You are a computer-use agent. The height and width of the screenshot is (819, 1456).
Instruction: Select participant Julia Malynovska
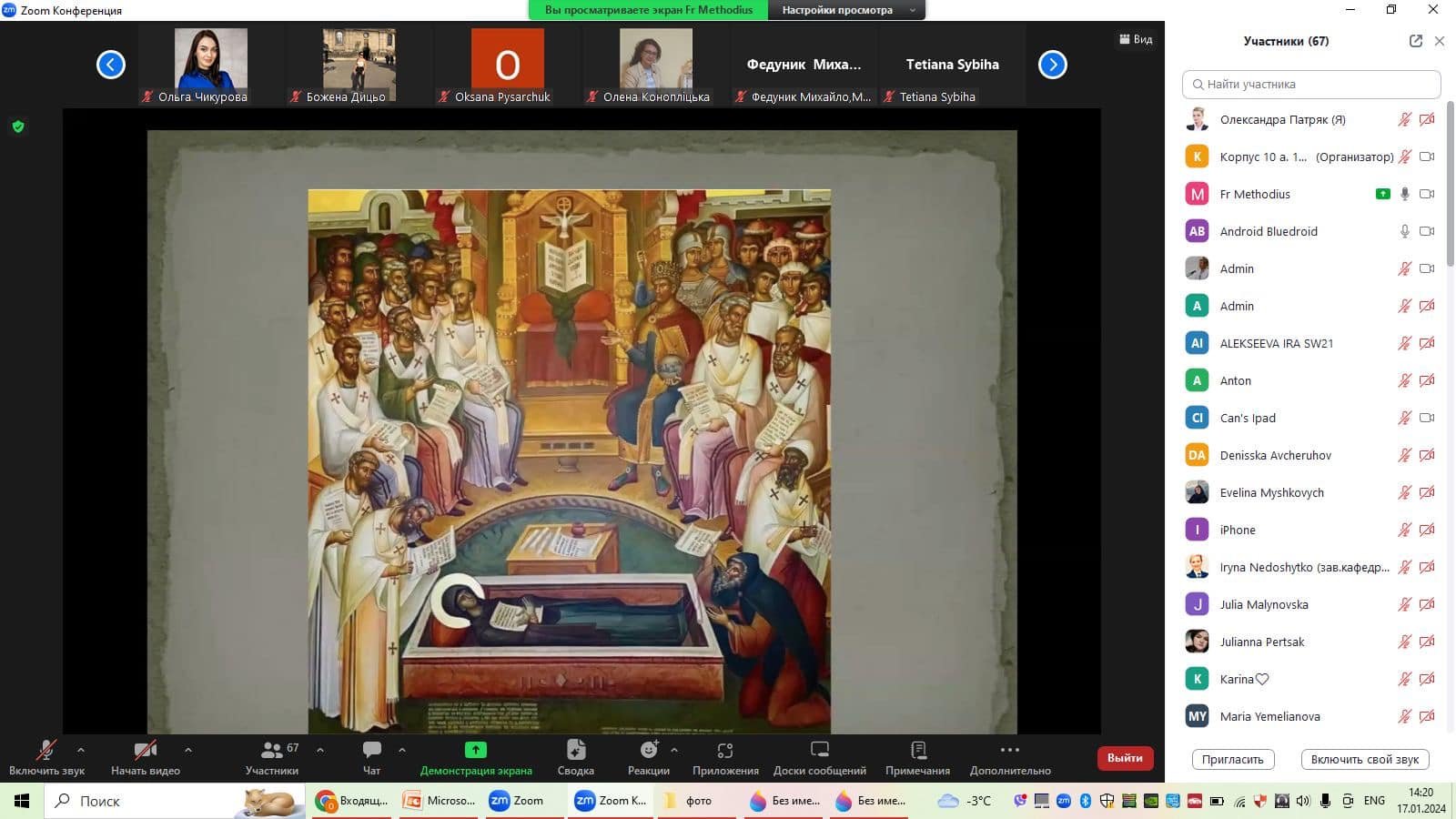tap(1311, 604)
